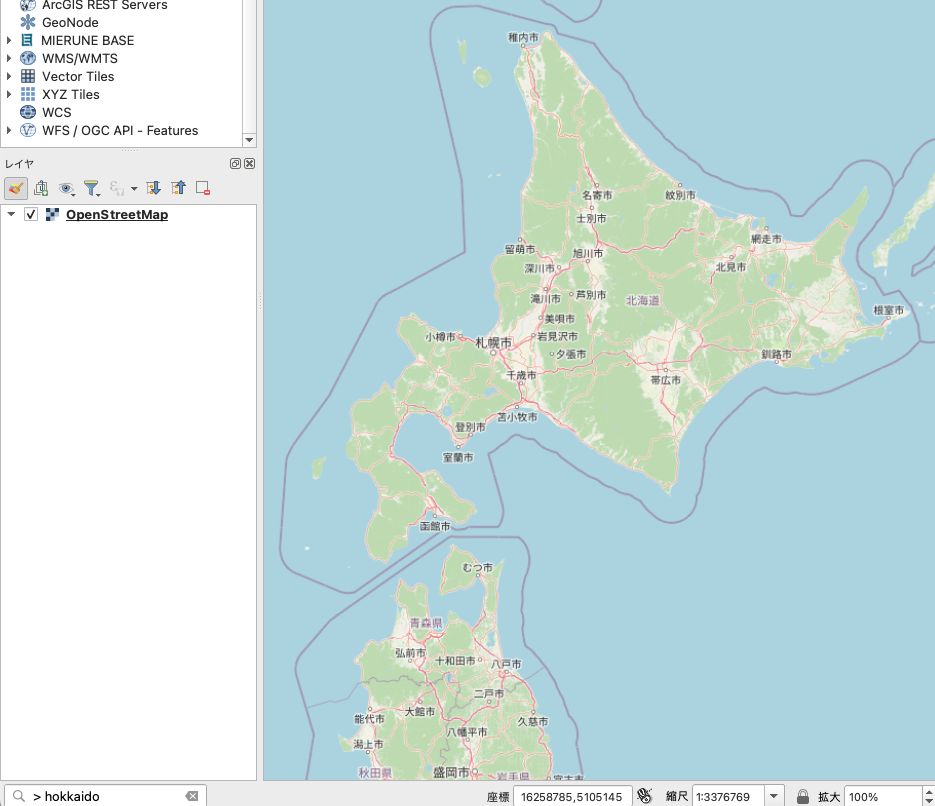Image resolution: width=935 pixels, height=806 pixels.
Task: Click the 函館市 label on map
Action: 435,526
